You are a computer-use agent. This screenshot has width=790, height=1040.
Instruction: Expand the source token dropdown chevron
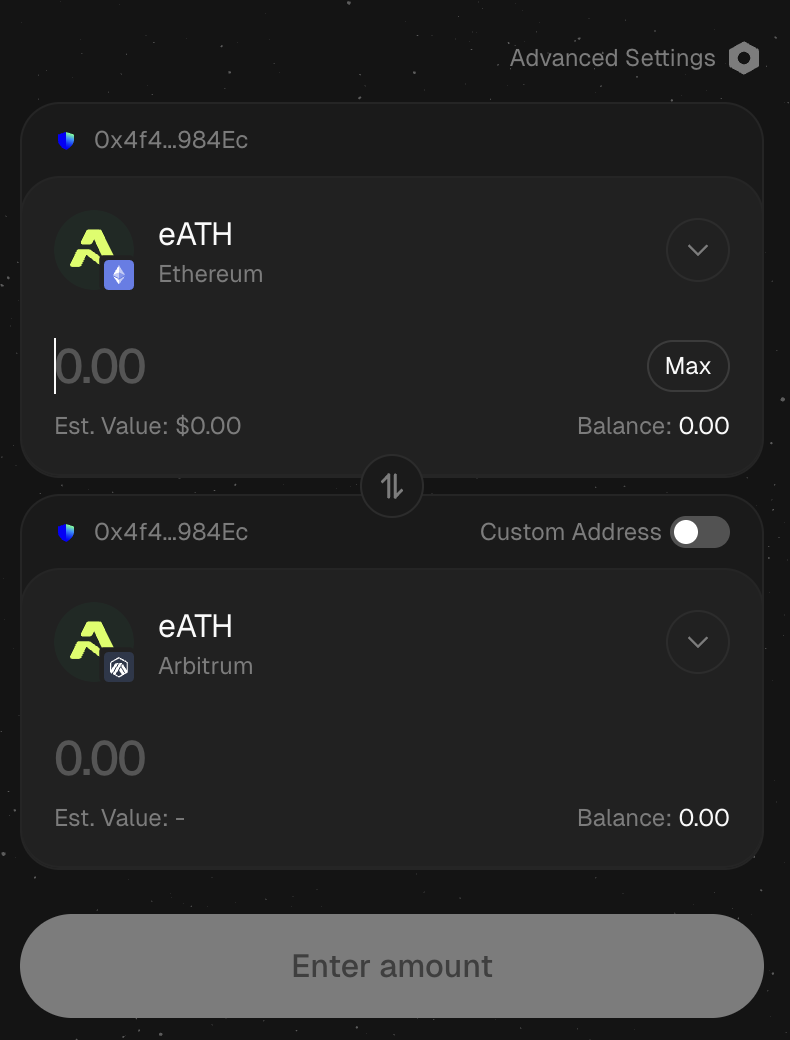click(697, 250)
